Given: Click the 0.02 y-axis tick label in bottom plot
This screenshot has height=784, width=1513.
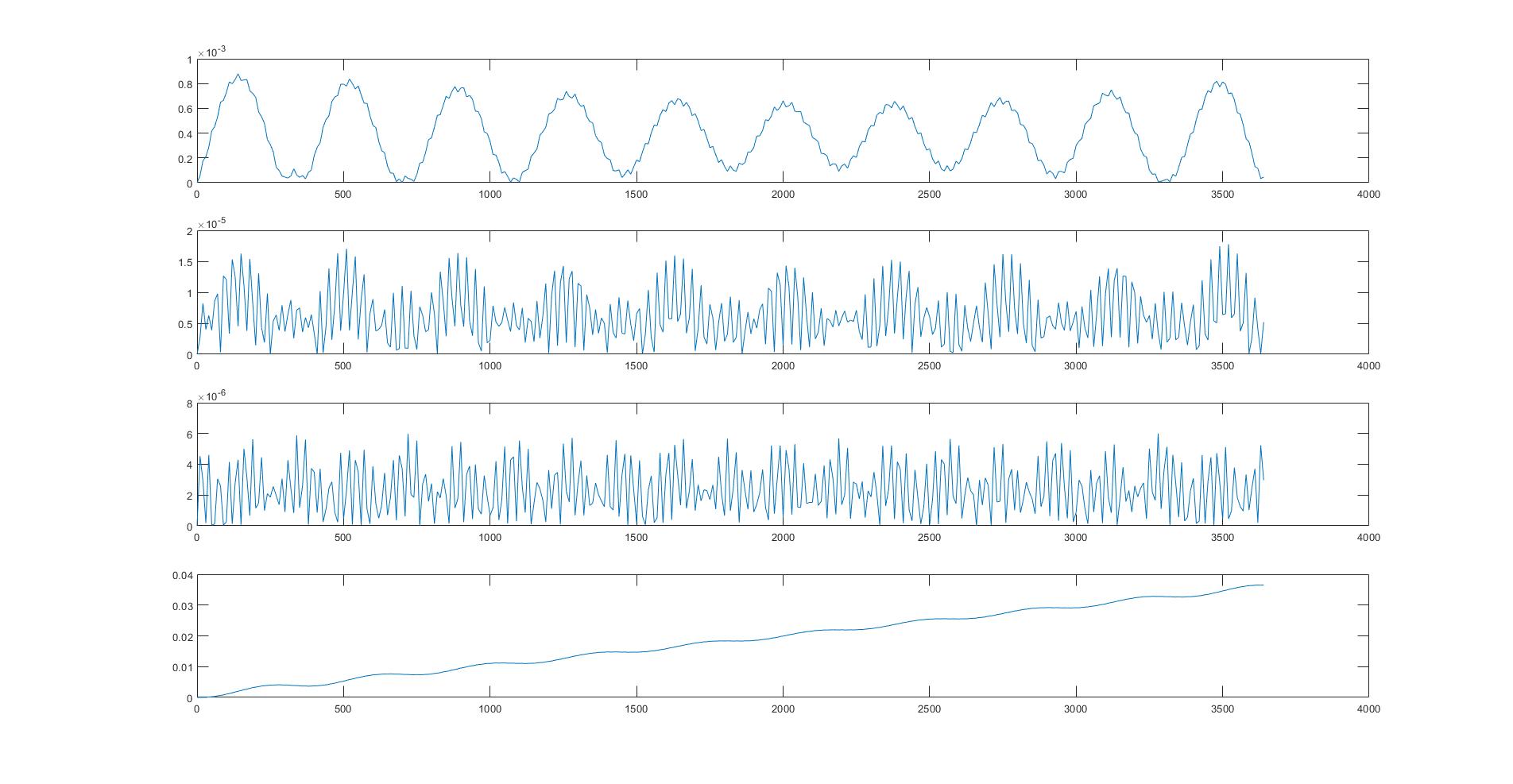Looking at the screenshot, I should (x=183, y=637).
